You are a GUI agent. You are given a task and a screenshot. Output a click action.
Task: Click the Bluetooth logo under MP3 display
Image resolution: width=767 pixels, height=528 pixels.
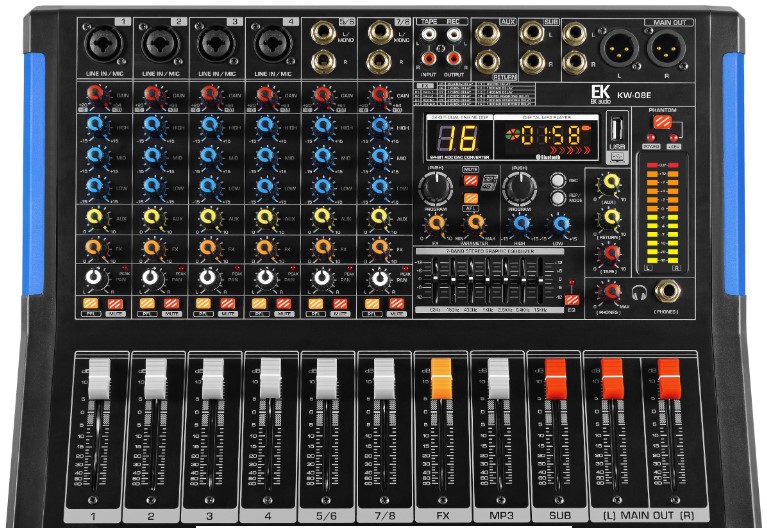547,157
